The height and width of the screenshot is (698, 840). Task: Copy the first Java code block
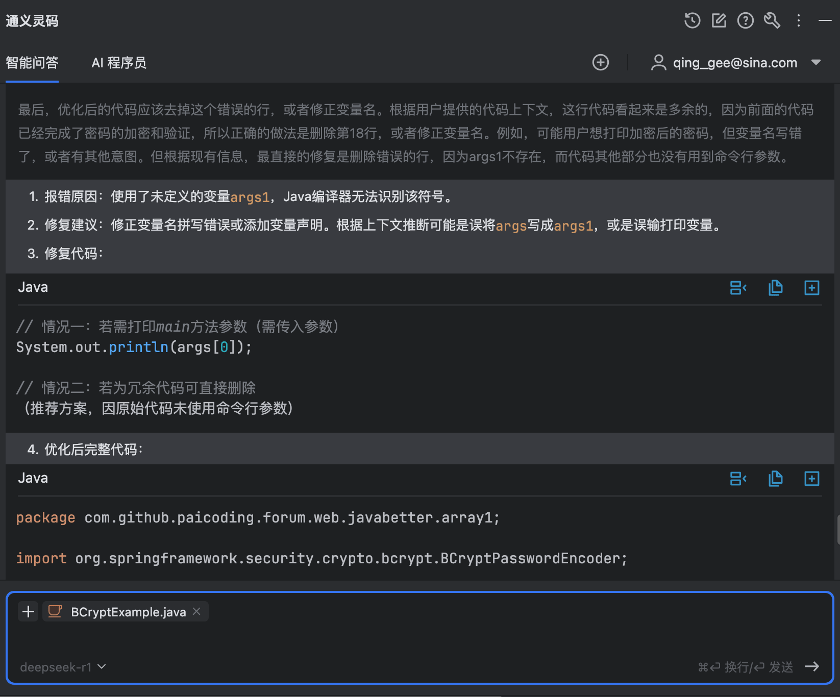(x=775, y=288)
